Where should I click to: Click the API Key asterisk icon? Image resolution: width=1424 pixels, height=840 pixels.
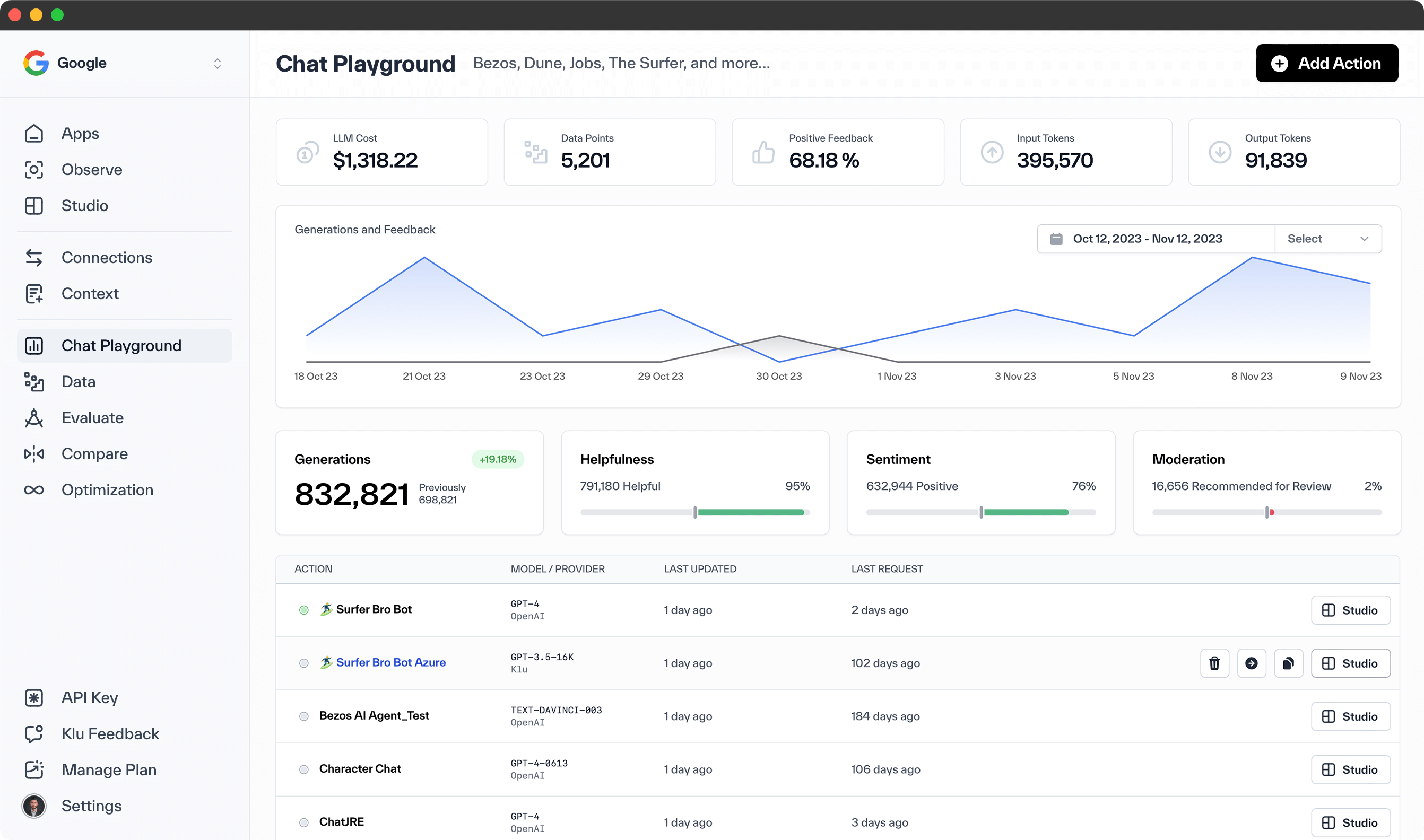pyautogui.click(x=34, y=697)
